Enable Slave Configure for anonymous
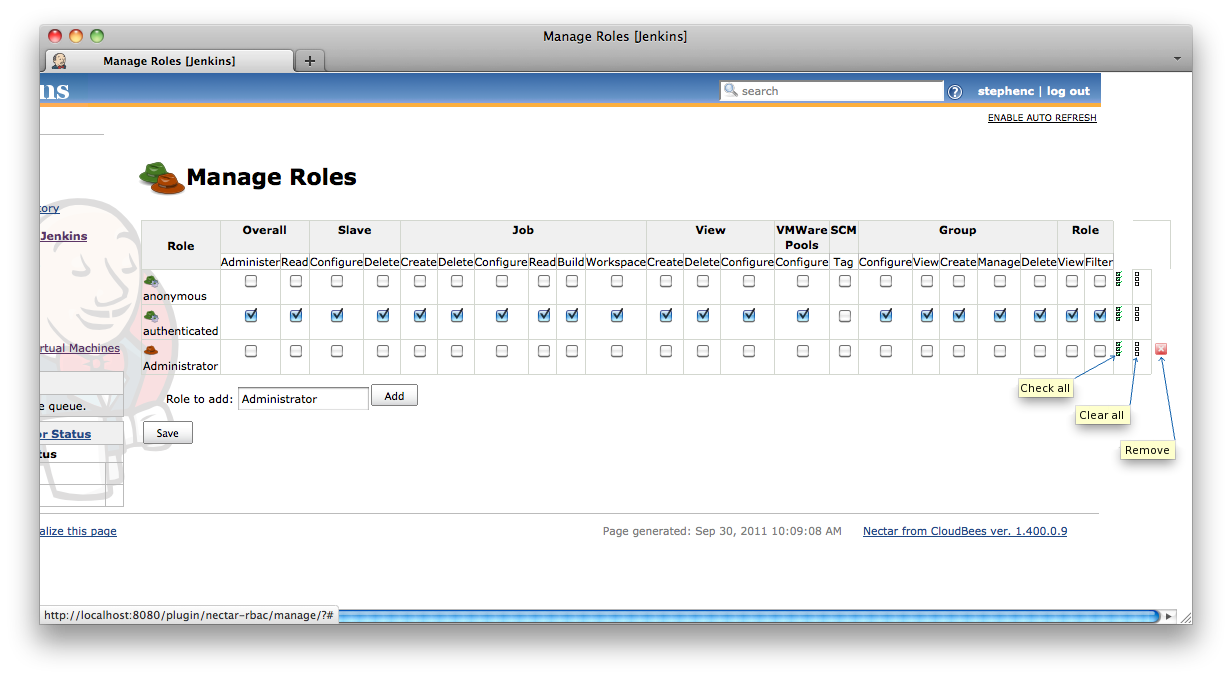1232x679 pixels. (337, 281)
